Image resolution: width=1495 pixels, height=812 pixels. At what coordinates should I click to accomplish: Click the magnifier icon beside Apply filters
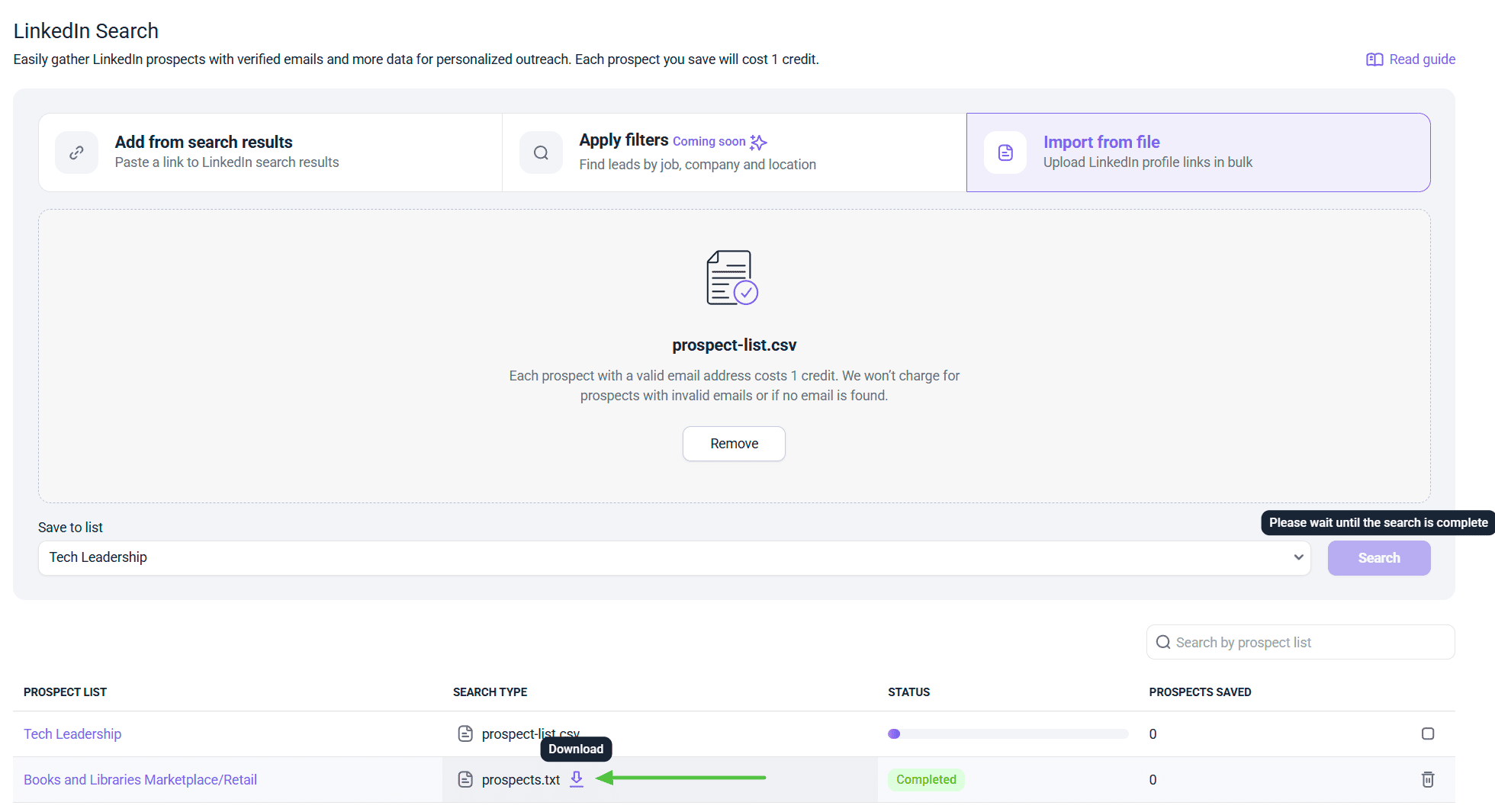point(541,152)
